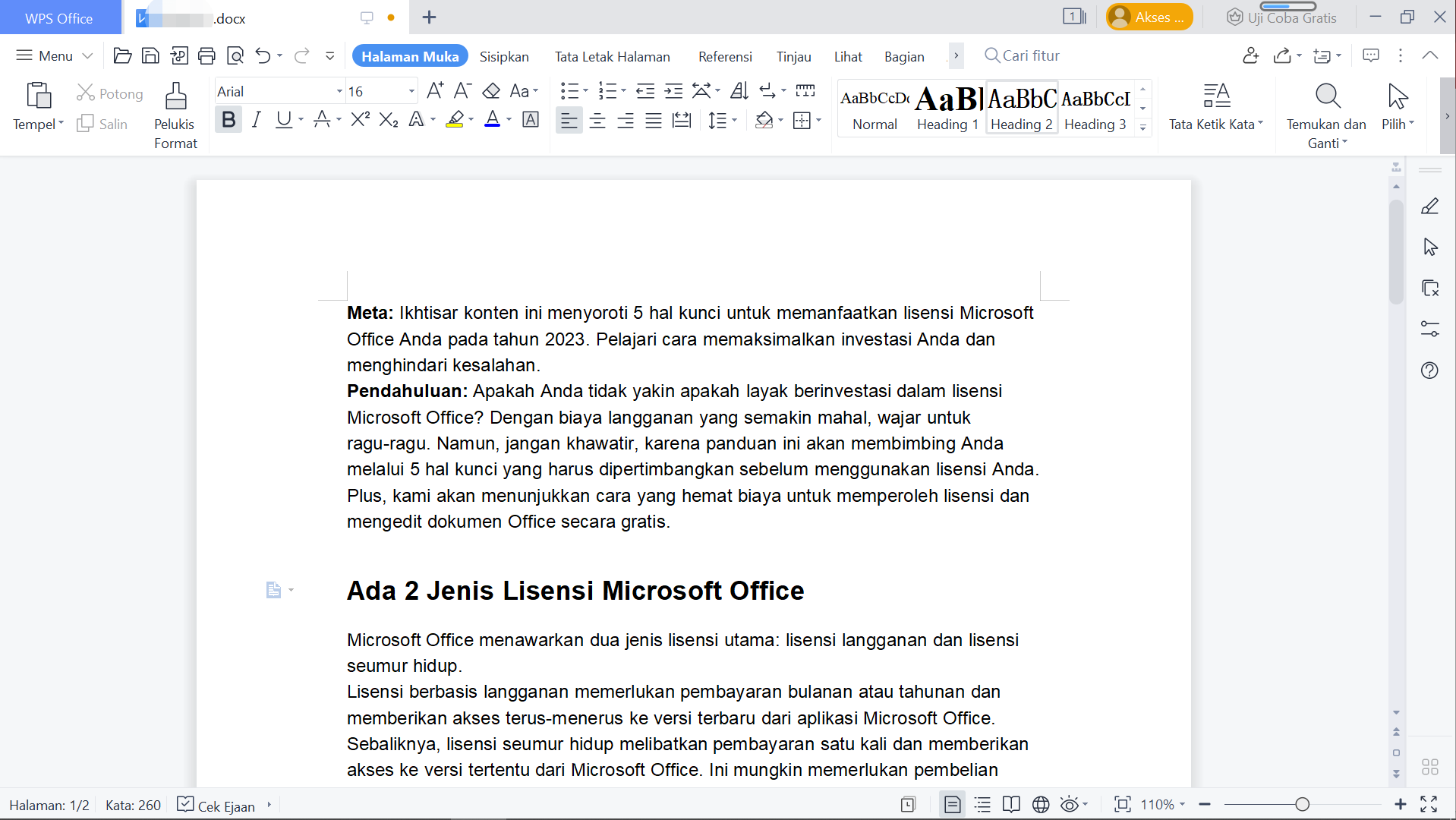This screenshot has height=820, width=1456.
Task: Enter full screen mode icon
Action: pos(1429,805)
